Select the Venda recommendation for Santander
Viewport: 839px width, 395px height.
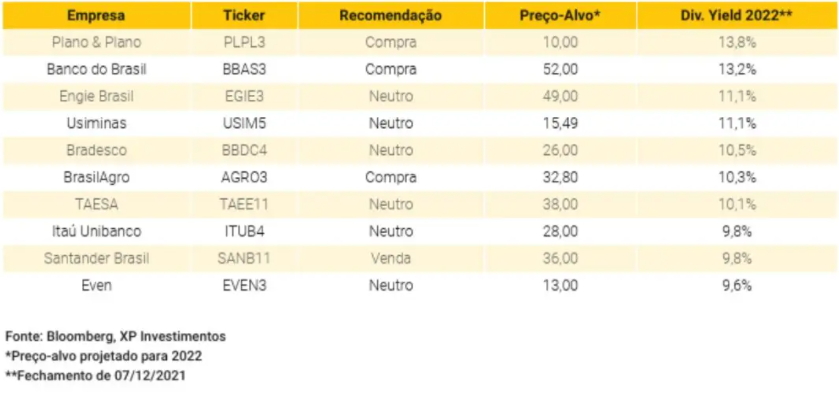pyautogui.click(x=391, y=259)
